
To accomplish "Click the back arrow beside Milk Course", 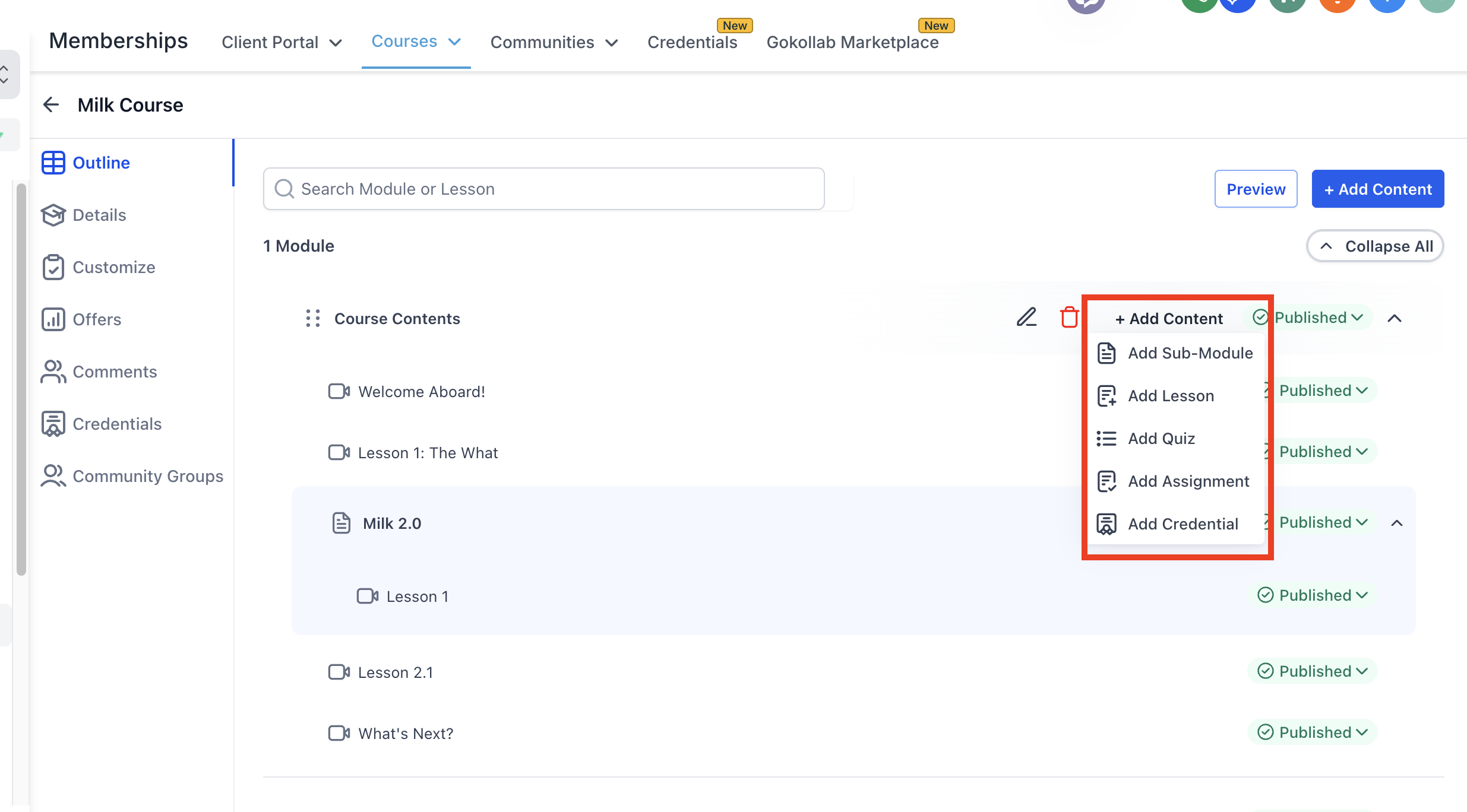I will point(52,105).
